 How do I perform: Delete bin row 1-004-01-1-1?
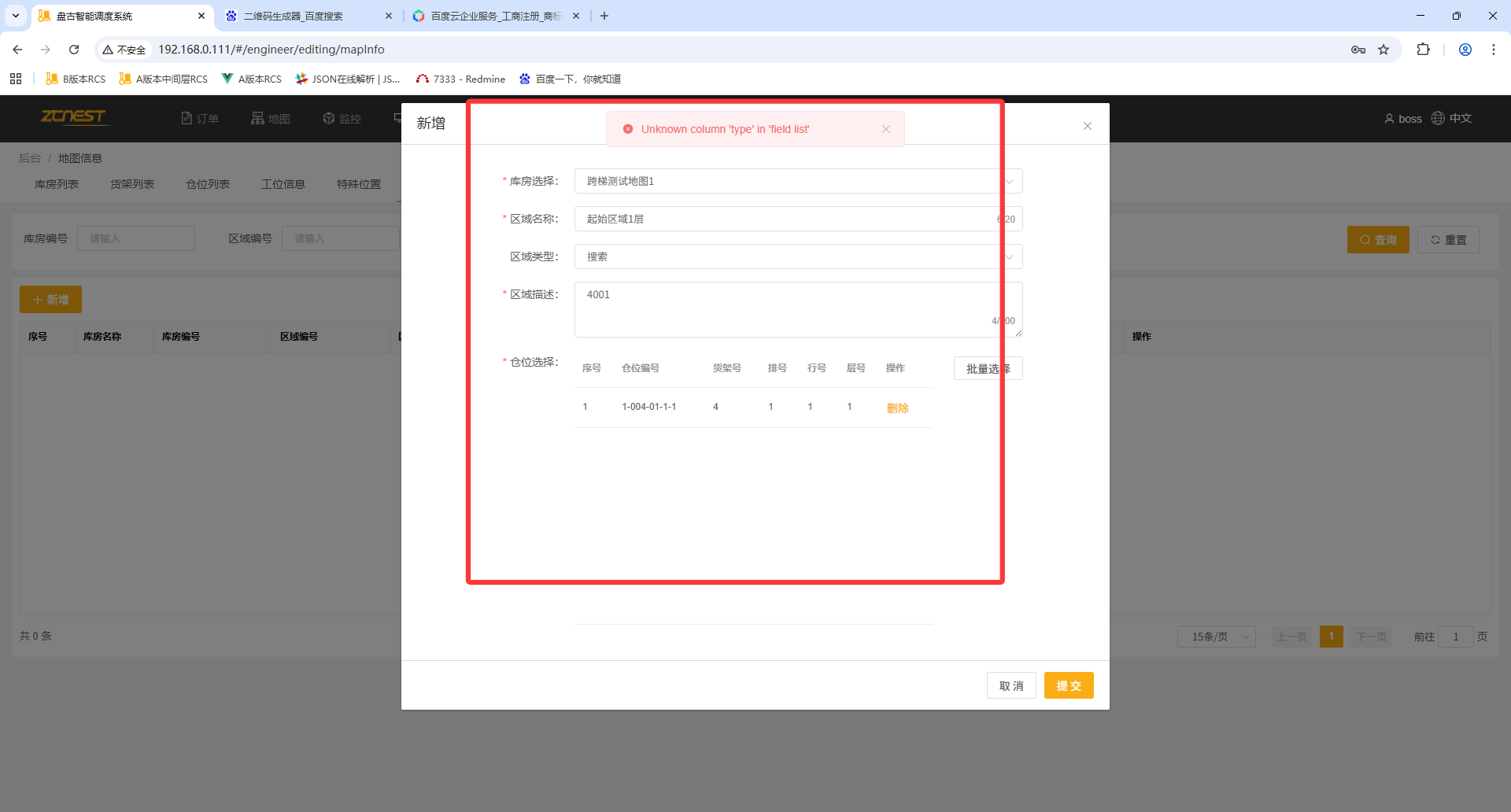[x=897, y=408]
